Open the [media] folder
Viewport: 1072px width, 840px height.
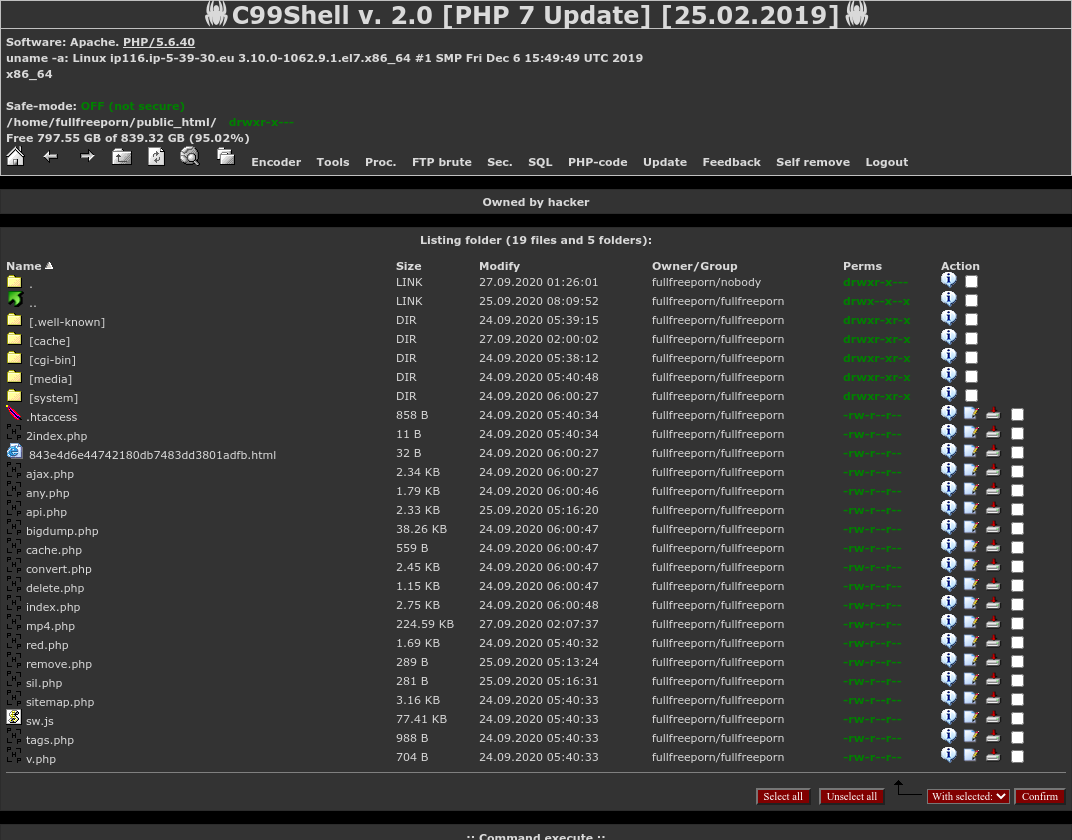50,379
